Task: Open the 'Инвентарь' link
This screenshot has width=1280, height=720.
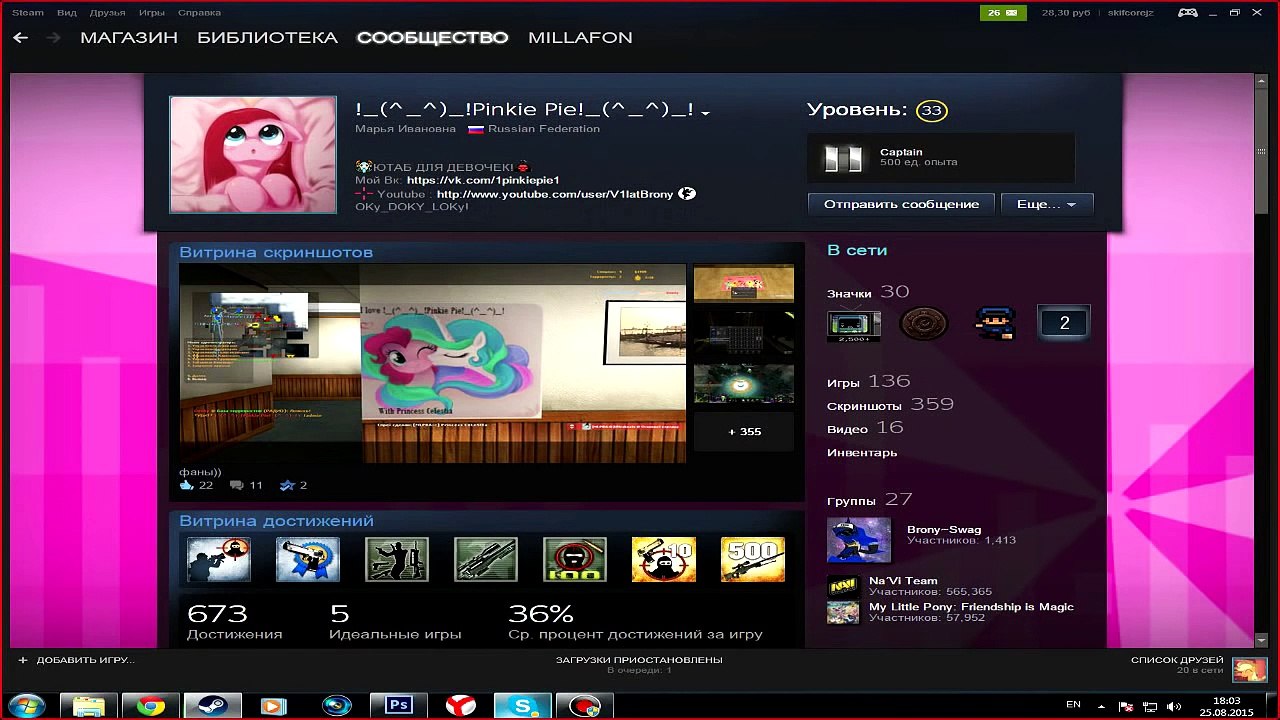Action: tap(862, 453)
